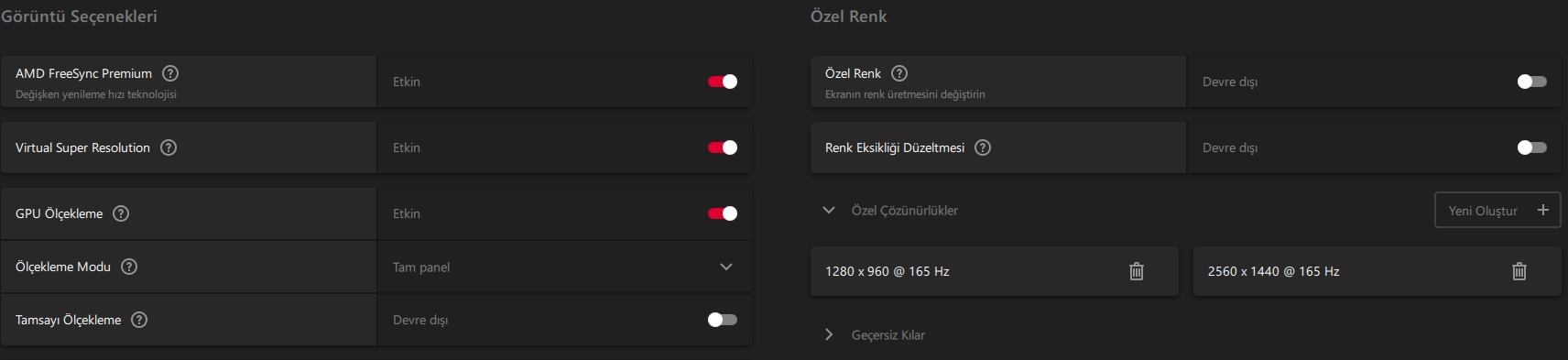Click the Yeni Oluştur button
The image size is (1568, 360).
coord(1497,210)
